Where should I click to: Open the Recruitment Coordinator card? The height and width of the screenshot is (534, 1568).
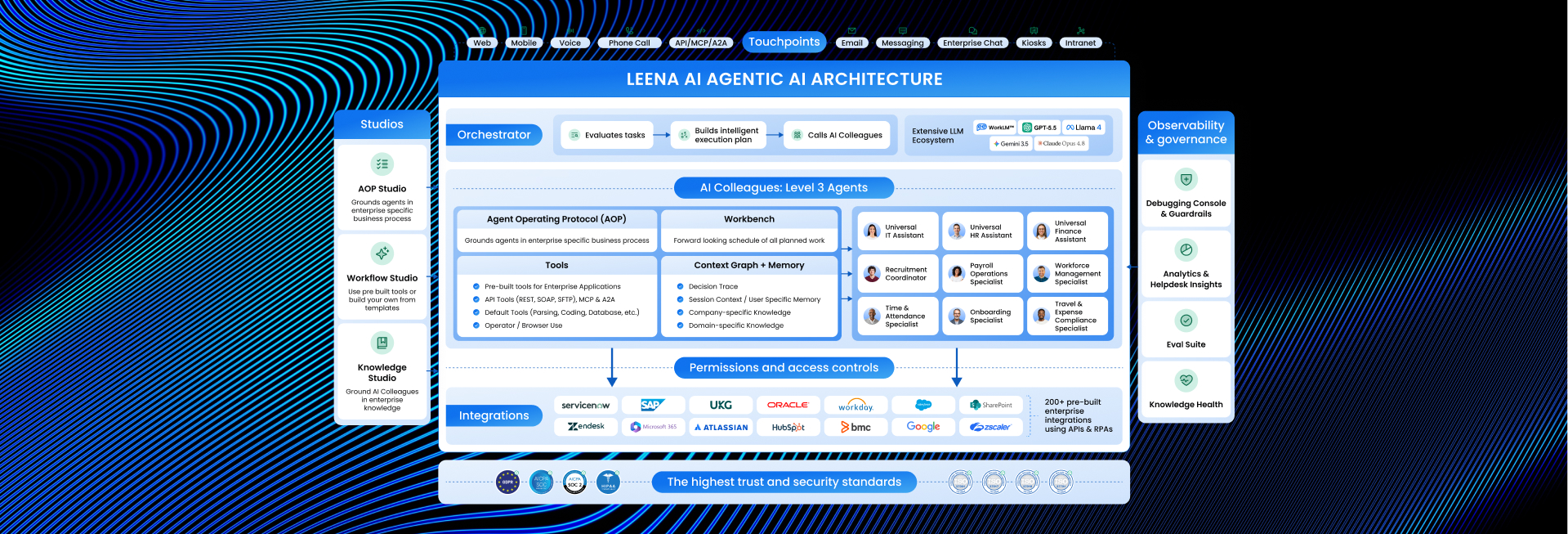coord(897,273)
